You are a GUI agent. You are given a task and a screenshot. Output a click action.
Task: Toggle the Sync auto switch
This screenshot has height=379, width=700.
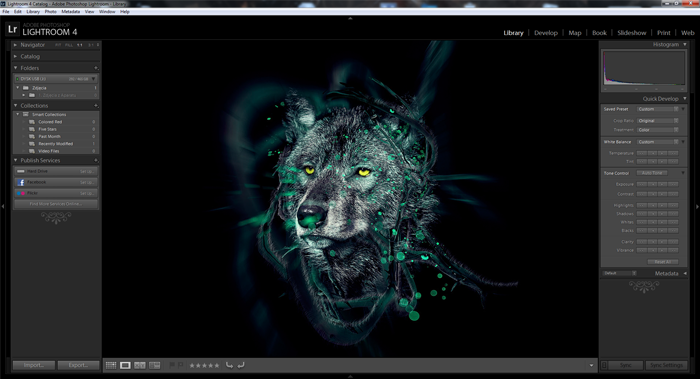coord(604,365)
